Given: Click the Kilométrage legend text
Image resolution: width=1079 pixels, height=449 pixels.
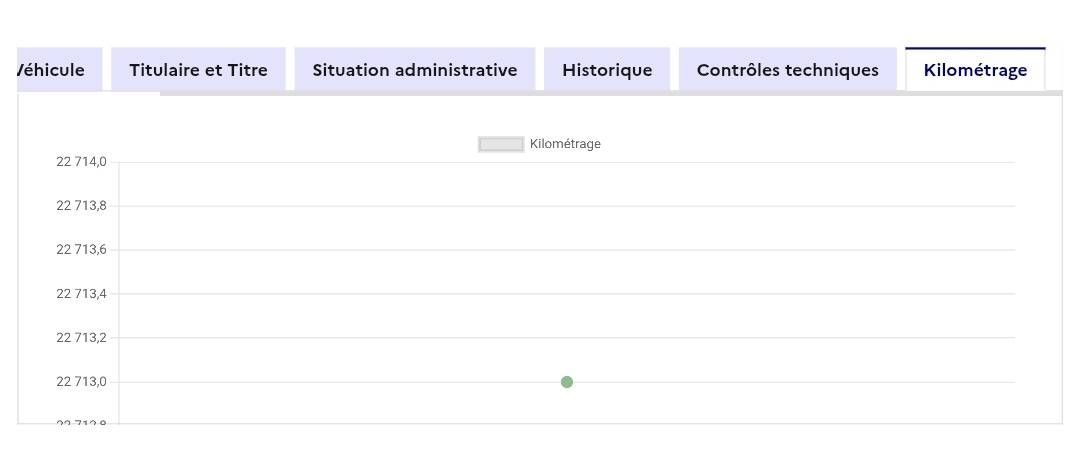Looking at the screenshot, I should (565, 144).
